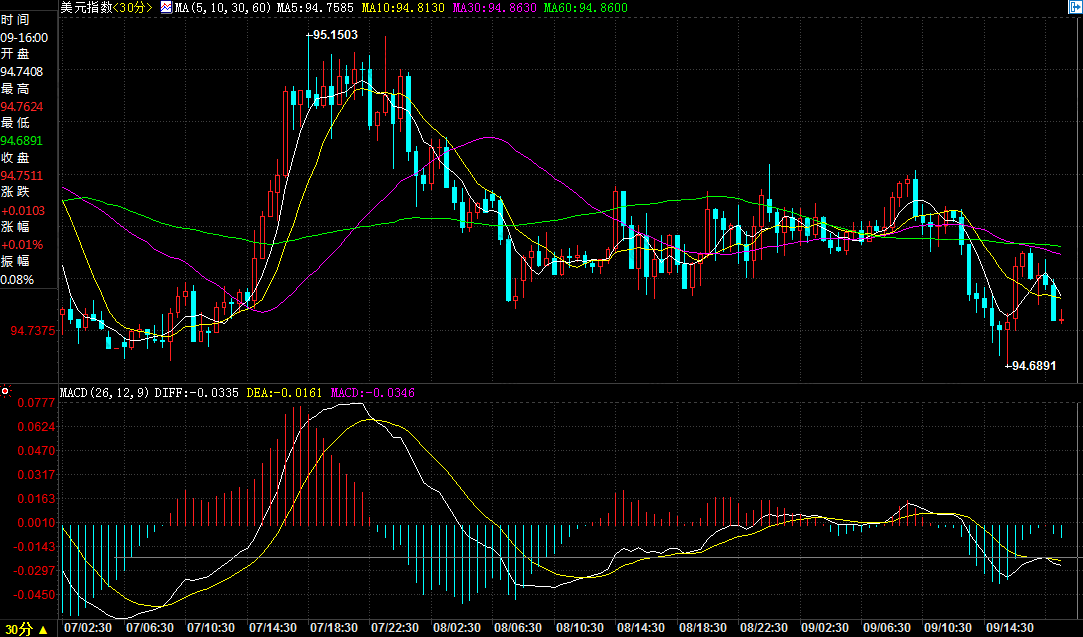Click the magenta MA30:94.8630 legend

click(x=495, y=8)
